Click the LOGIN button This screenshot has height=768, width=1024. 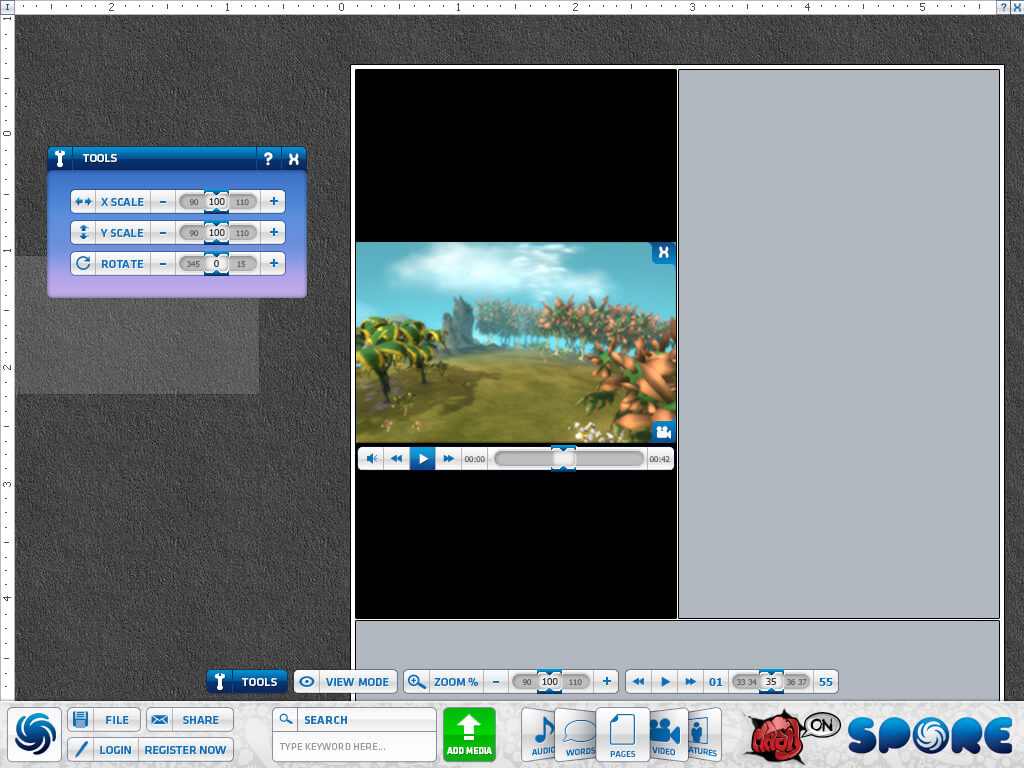102,750
